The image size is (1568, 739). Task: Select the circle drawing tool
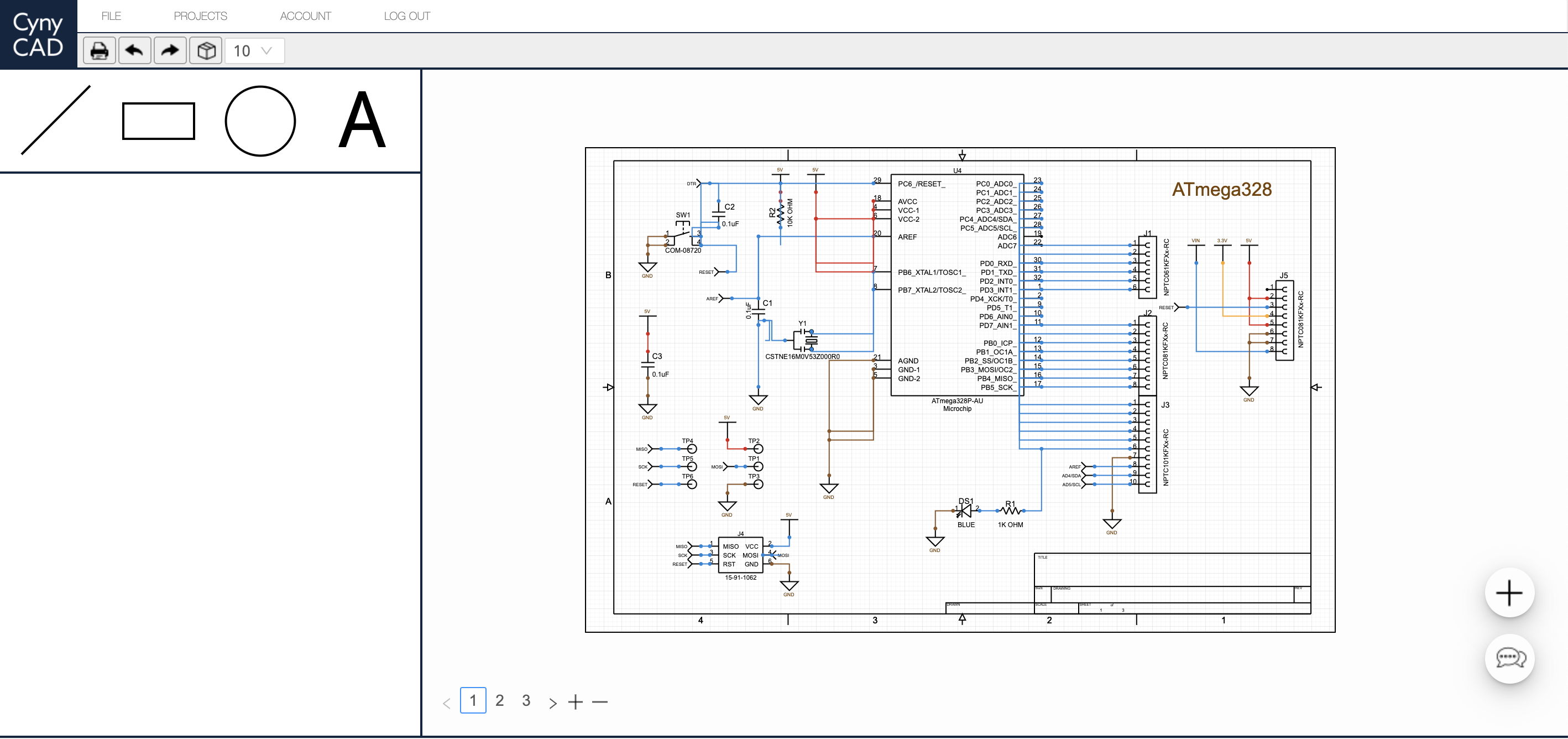click(x=260, y=121)
